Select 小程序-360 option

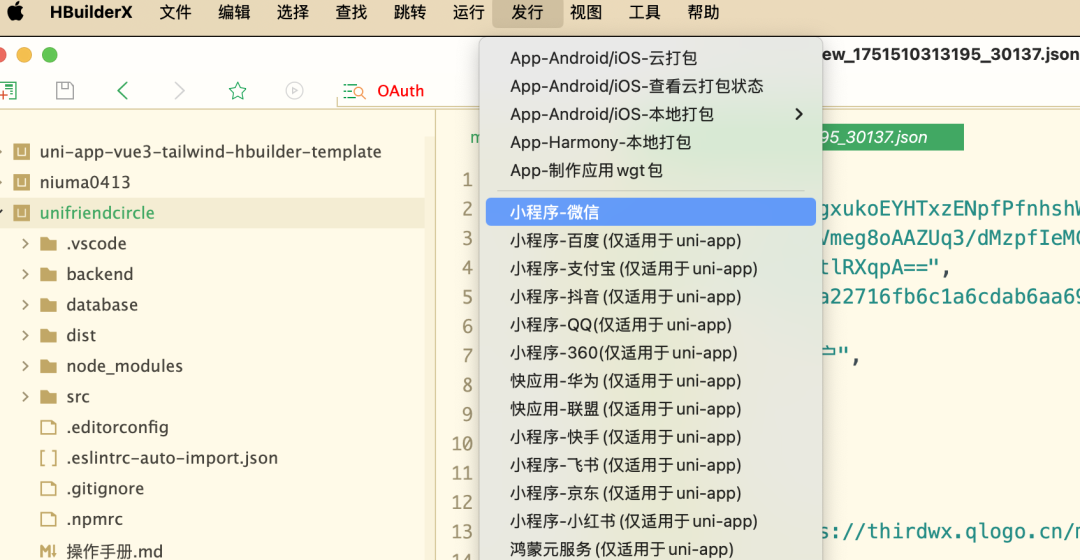click(650, 353)
